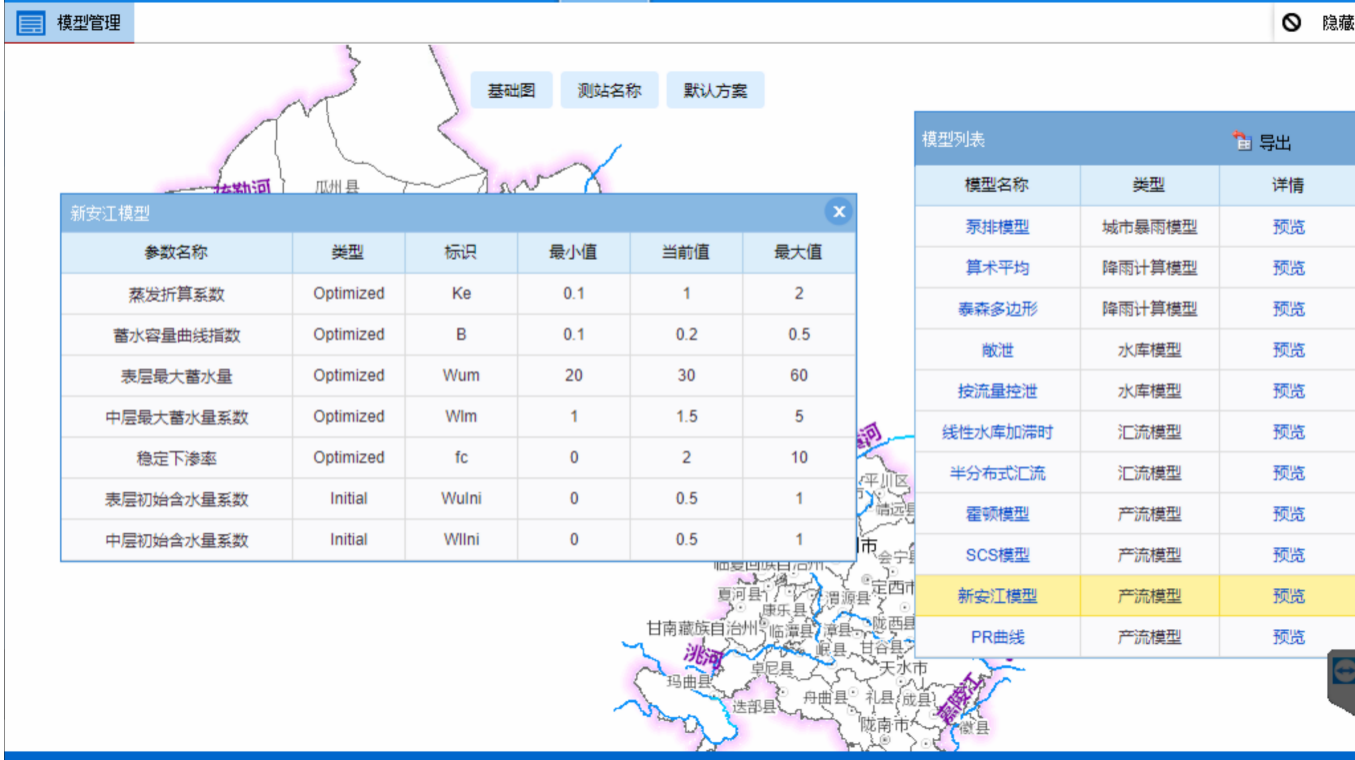
Task: Click the 当前值 cell for 蒸发折算系数
Action: pos(686,294)
